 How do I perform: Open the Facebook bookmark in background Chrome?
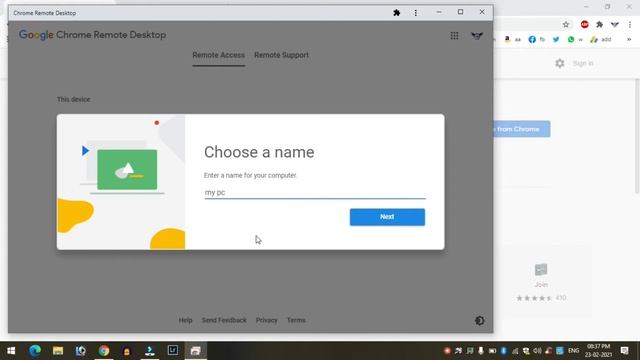pyautogui.click(x=537, y=39)
